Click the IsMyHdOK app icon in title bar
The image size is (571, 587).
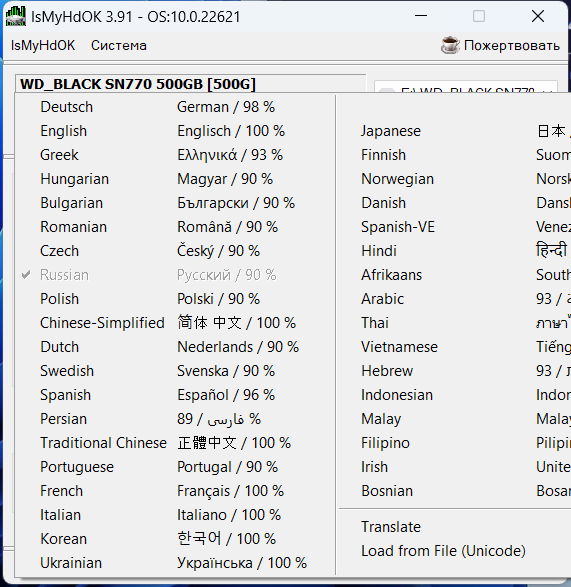[16, 16]
